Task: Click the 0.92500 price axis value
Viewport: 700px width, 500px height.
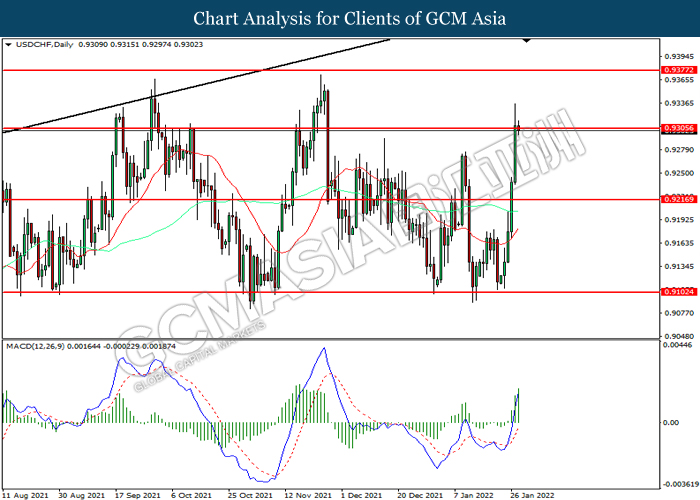Action: point(679,173)
